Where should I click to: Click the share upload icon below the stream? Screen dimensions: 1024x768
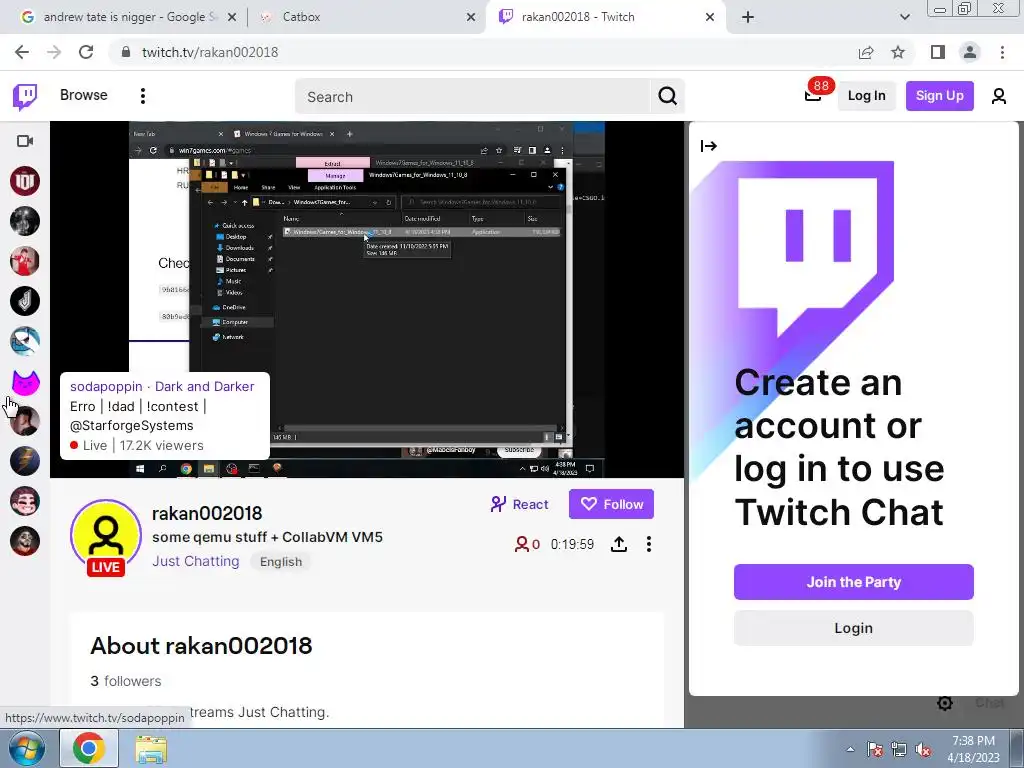[x=618, y=544]
